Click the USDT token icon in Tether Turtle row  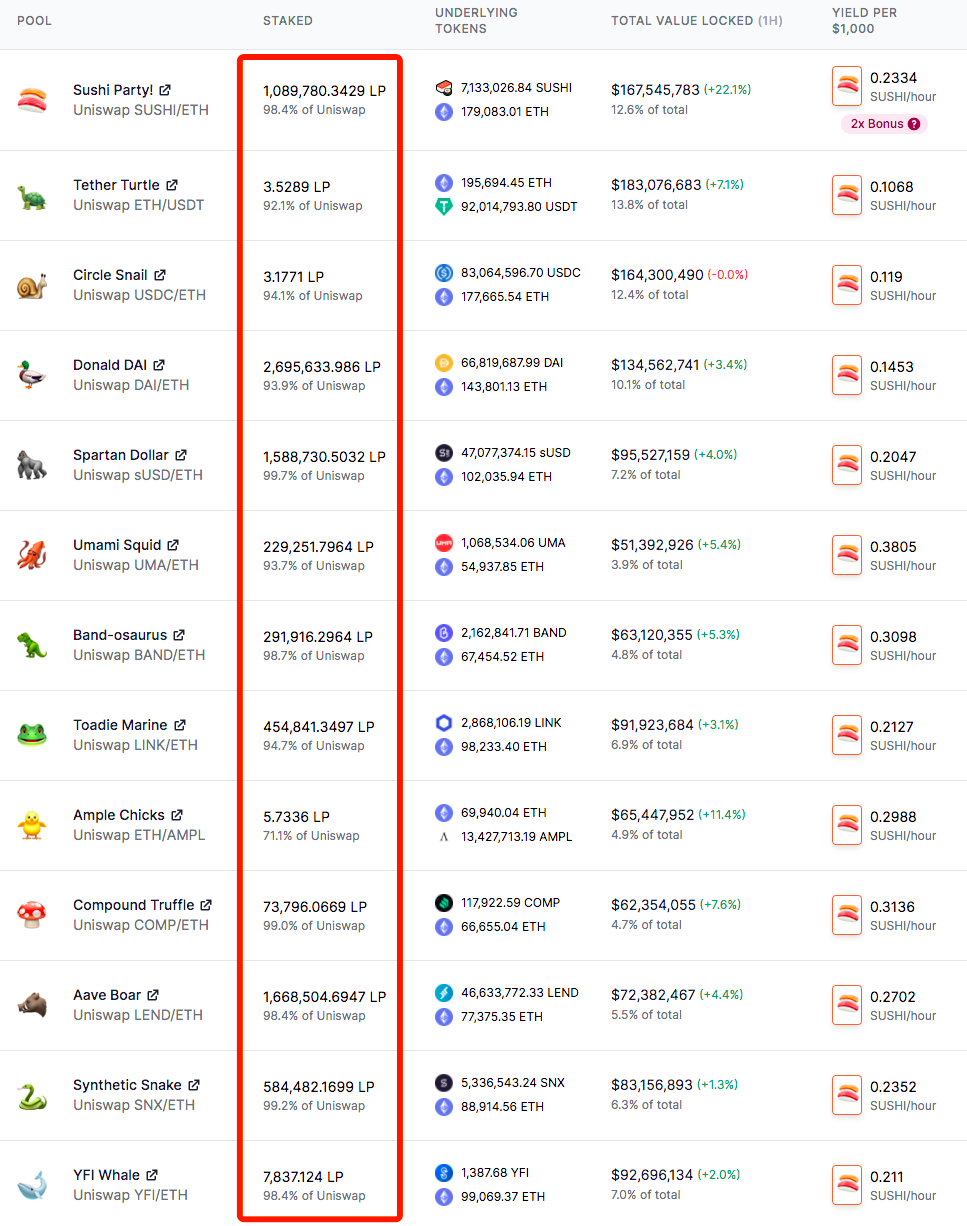444,207
